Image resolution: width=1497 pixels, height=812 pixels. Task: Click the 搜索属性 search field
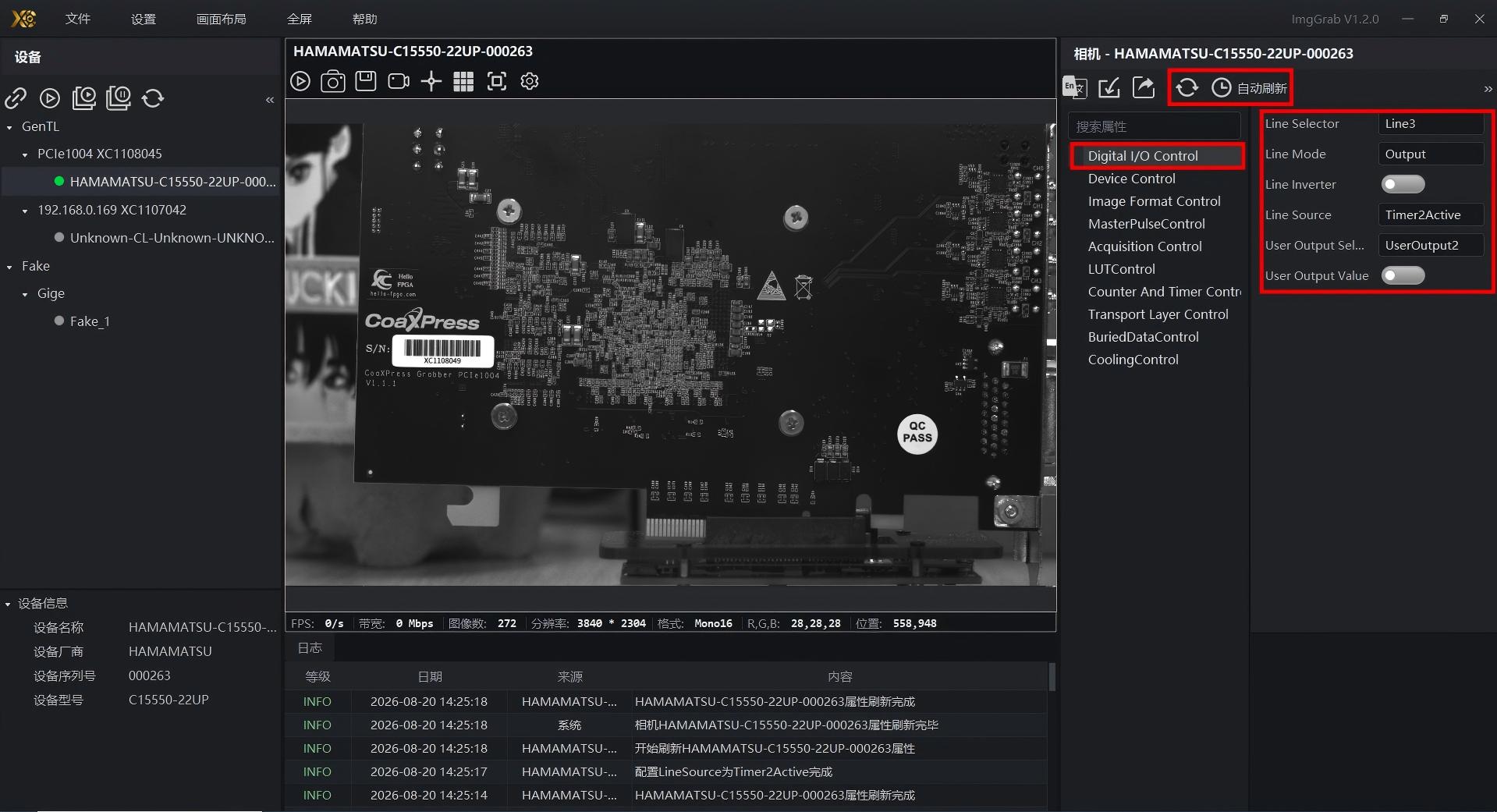click(x=1154, y=126)
